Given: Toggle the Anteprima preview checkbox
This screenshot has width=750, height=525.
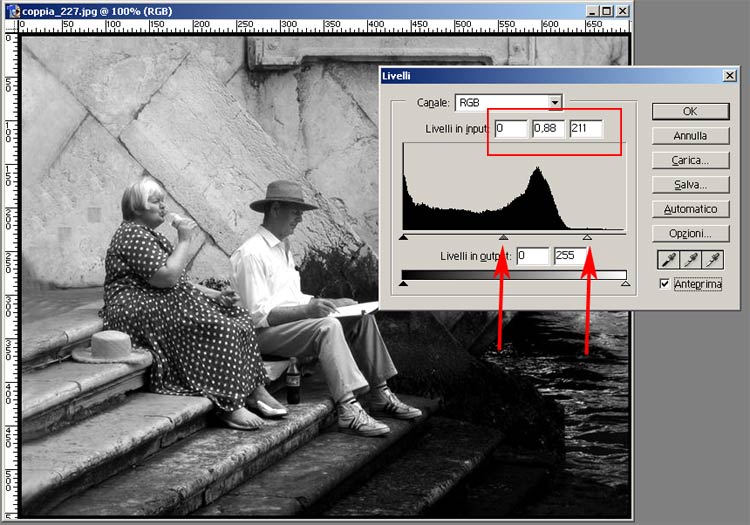Looking at the screenshot, I should tap(665, 285).
